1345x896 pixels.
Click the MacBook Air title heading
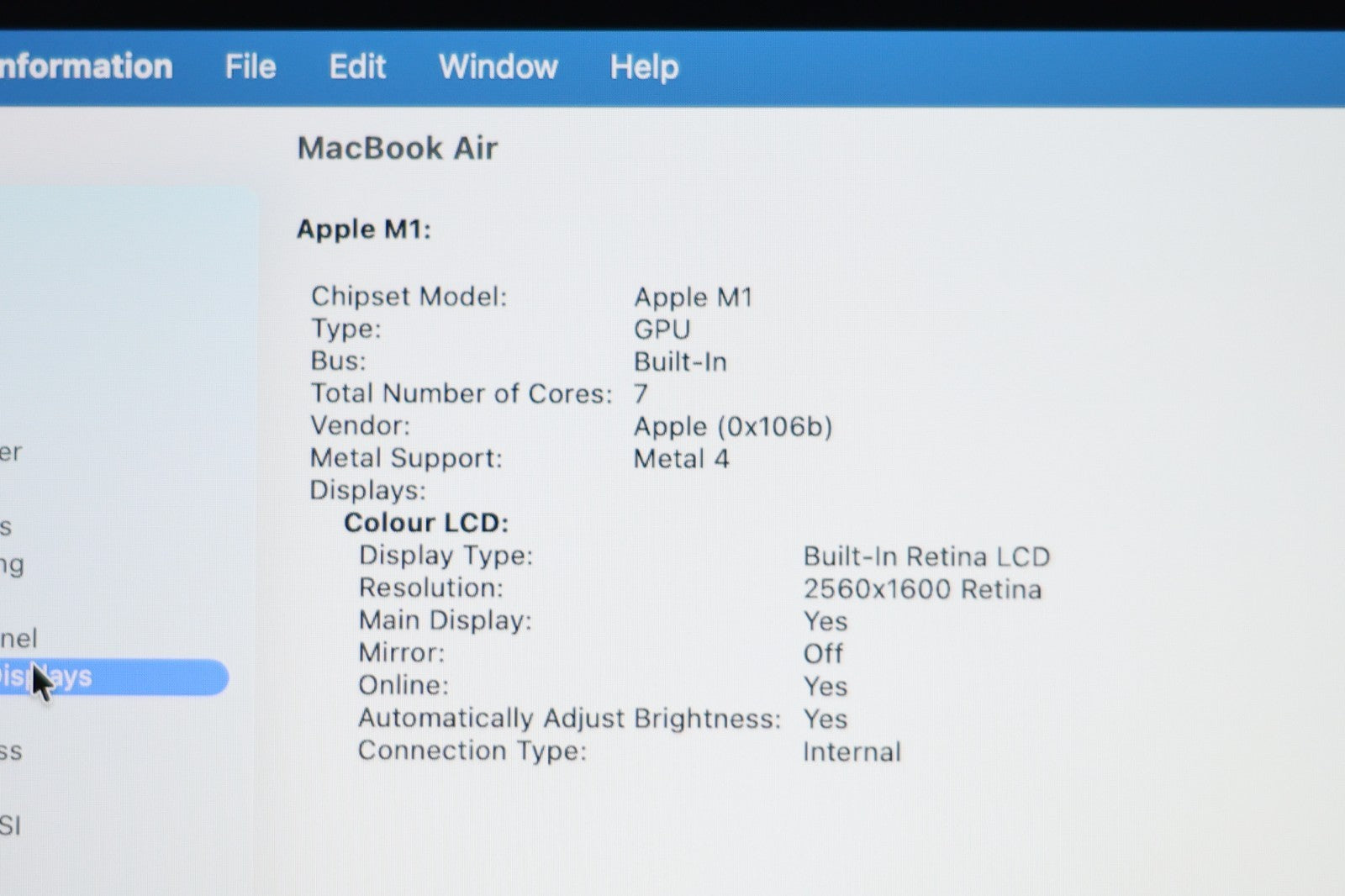coord(397,148)
